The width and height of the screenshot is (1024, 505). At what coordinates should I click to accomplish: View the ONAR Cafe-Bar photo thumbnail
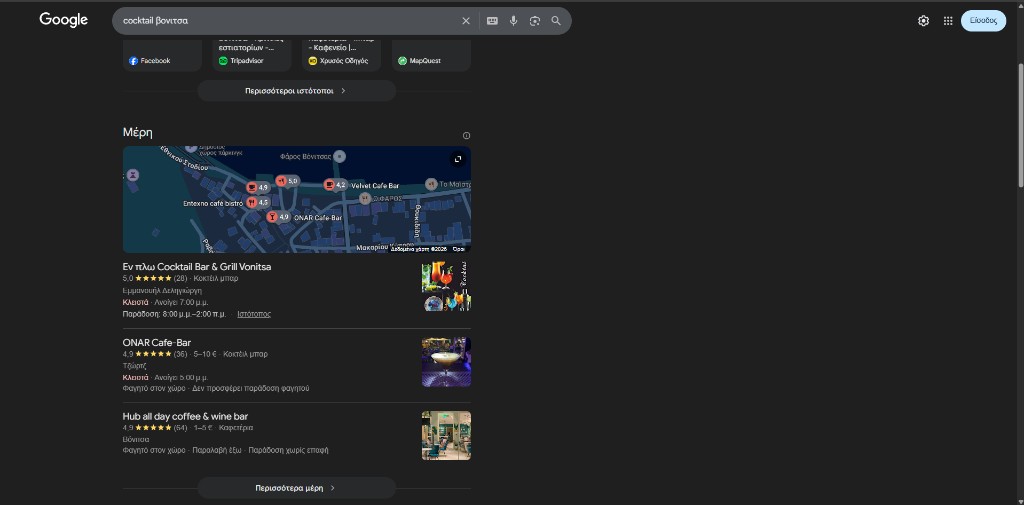pos(446,362)
